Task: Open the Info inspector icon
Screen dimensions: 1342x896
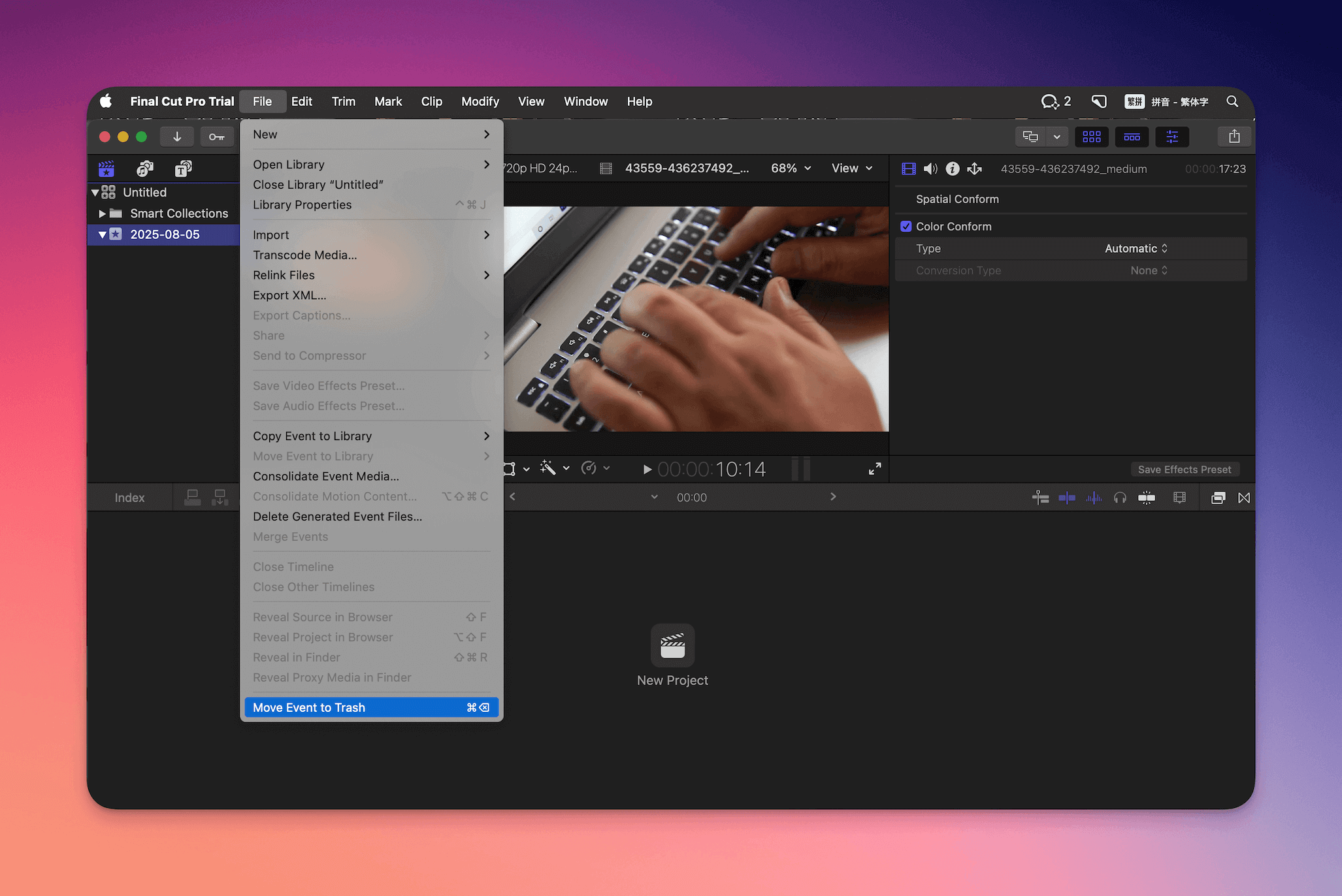Action: [x=953, y=169]
